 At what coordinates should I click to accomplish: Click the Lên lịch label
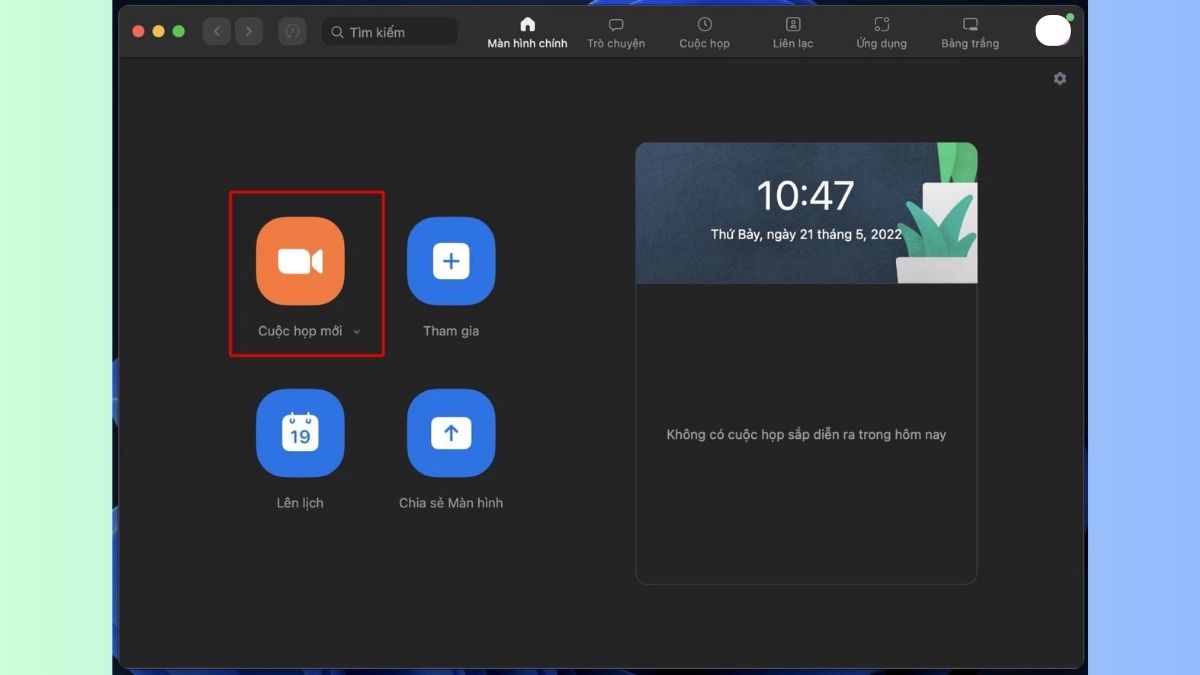(300, 503)
